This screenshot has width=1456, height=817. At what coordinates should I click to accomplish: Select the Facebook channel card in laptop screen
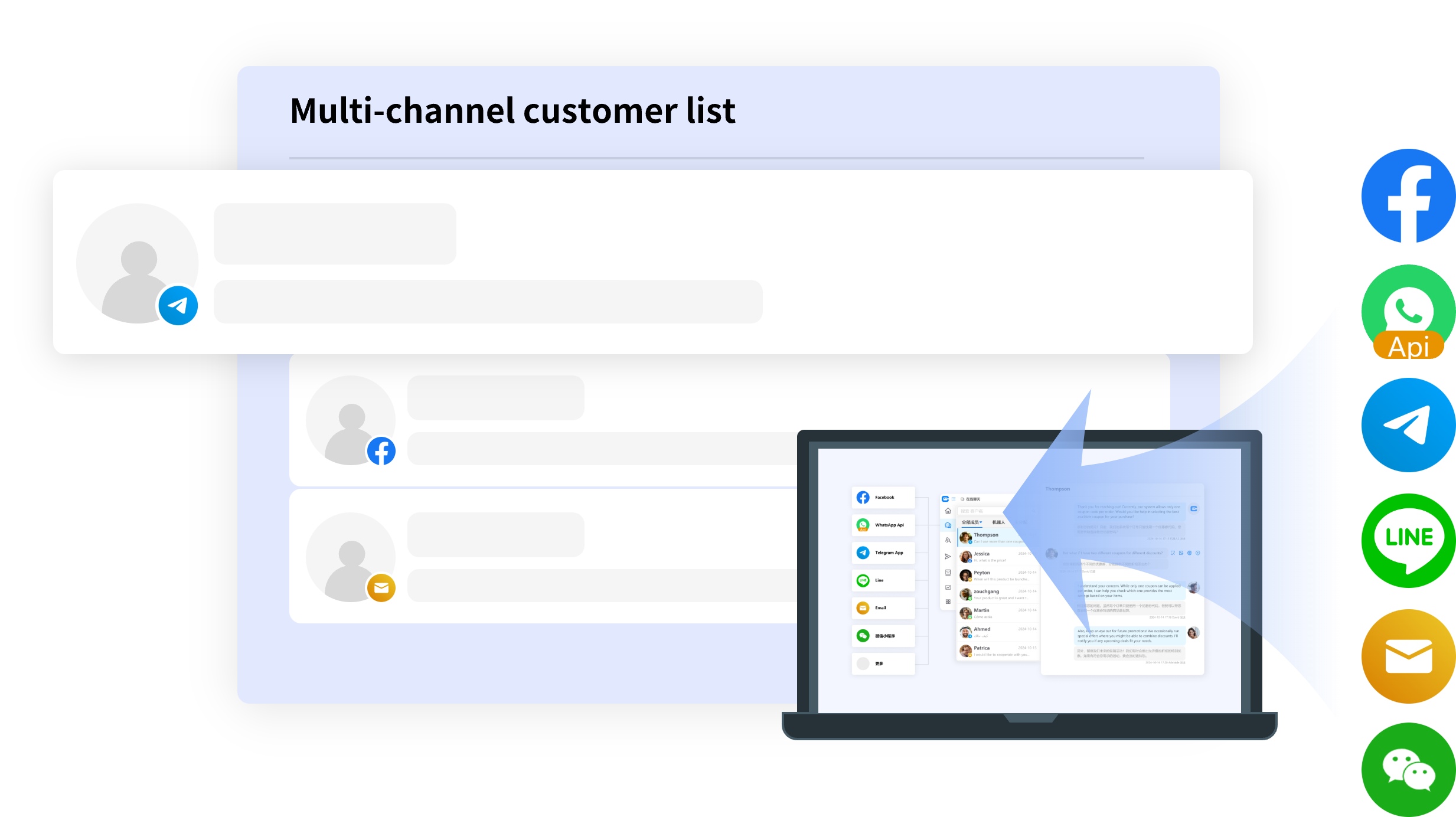click(x=883, y=498)
